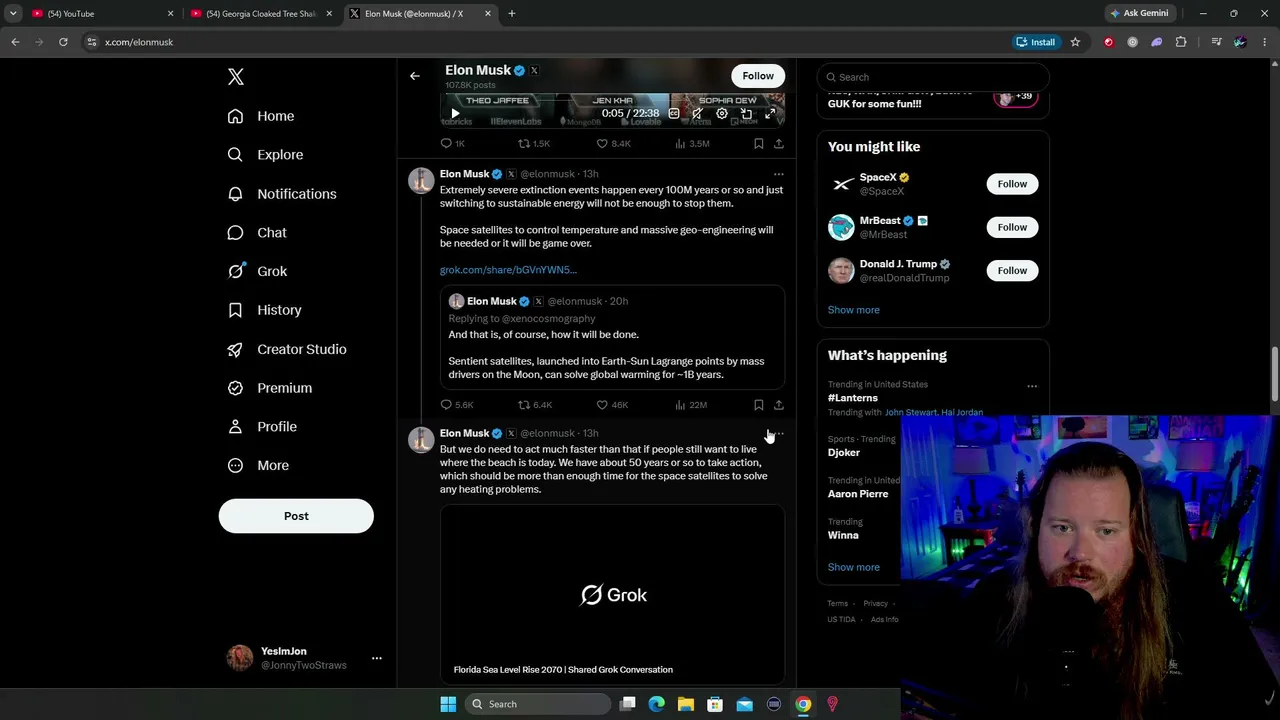
Task: Open the Florida Sea Level Rise Grok card
Action: pyautogui.click(x=612, y=594)
